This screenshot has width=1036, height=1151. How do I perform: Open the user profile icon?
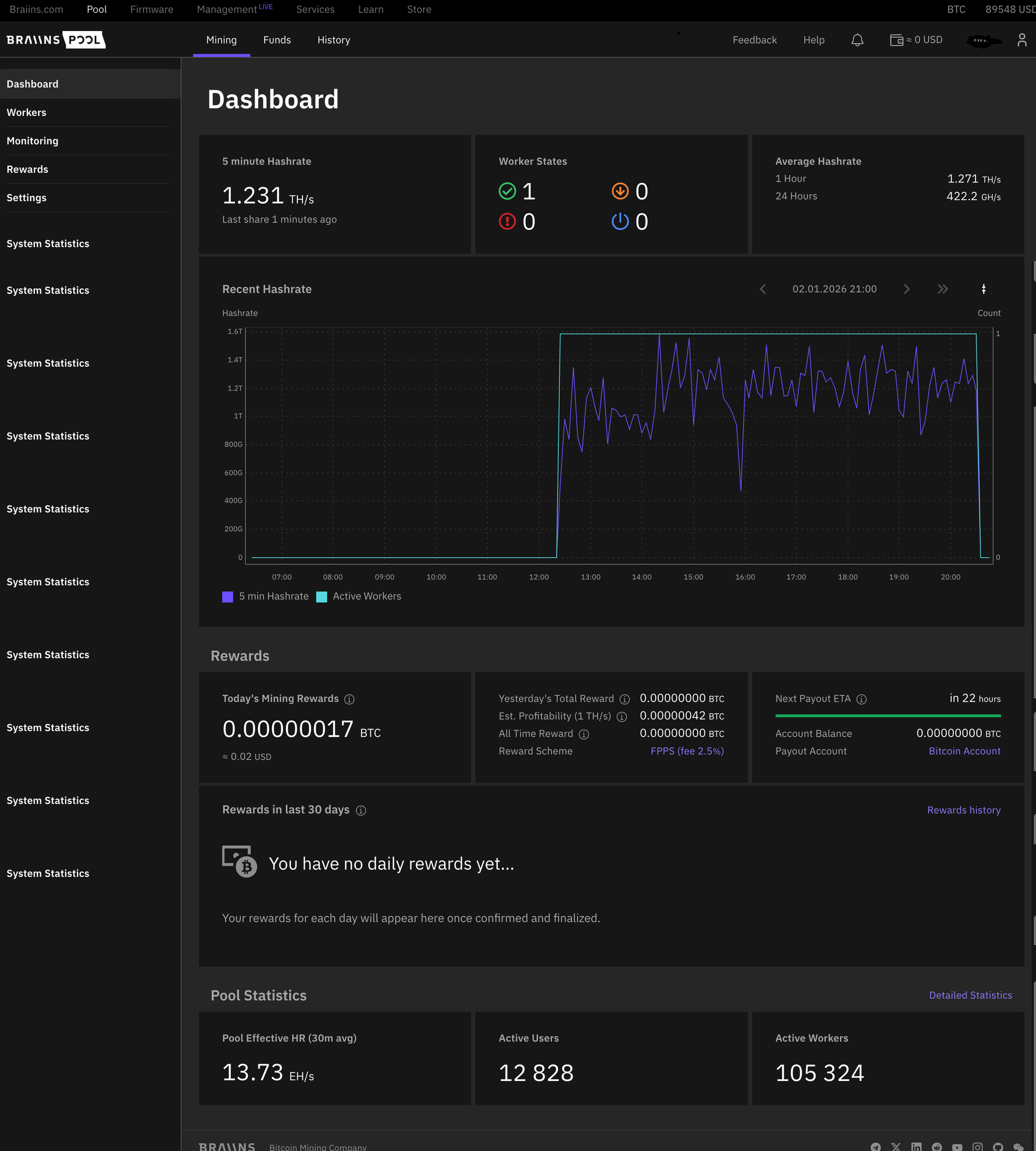(x=1022, y=40)
